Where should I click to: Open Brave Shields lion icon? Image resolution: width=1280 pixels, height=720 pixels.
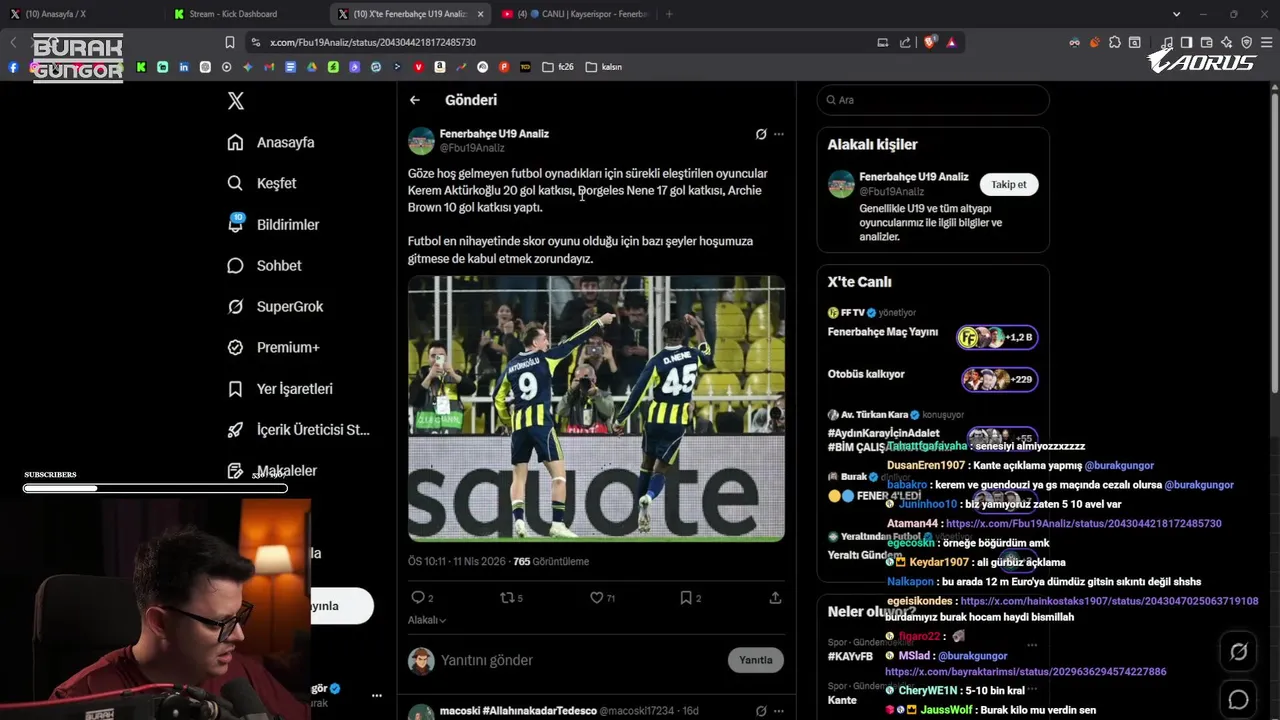929,42
